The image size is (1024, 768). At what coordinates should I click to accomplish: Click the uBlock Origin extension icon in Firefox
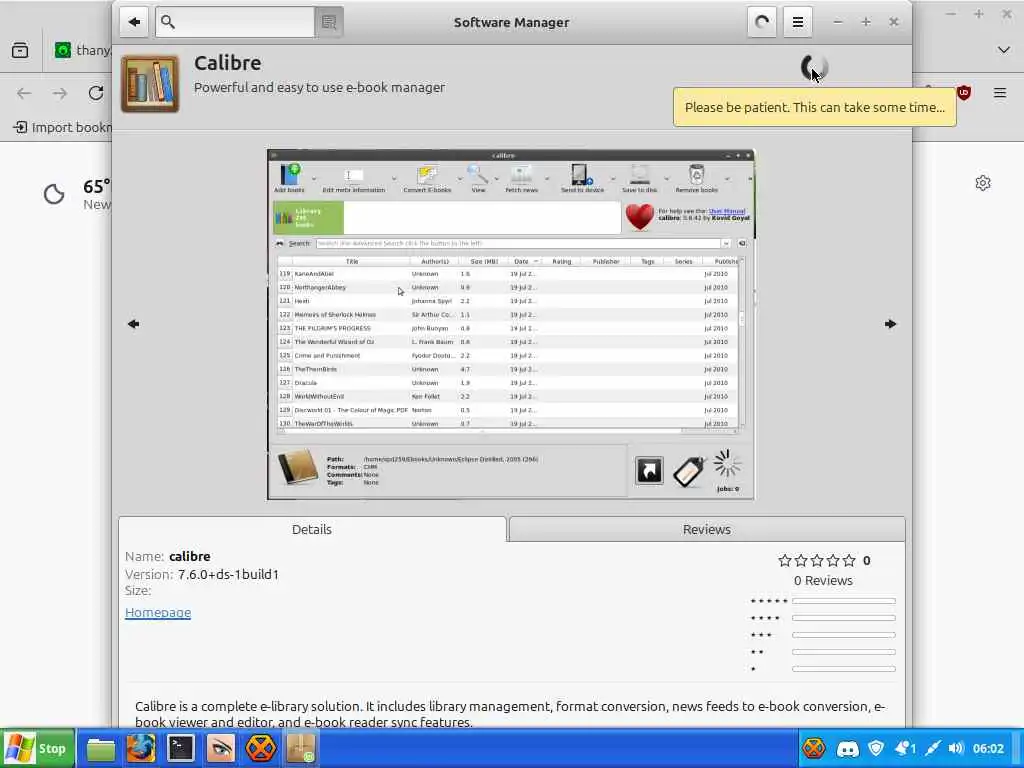(x=964, y=93)
